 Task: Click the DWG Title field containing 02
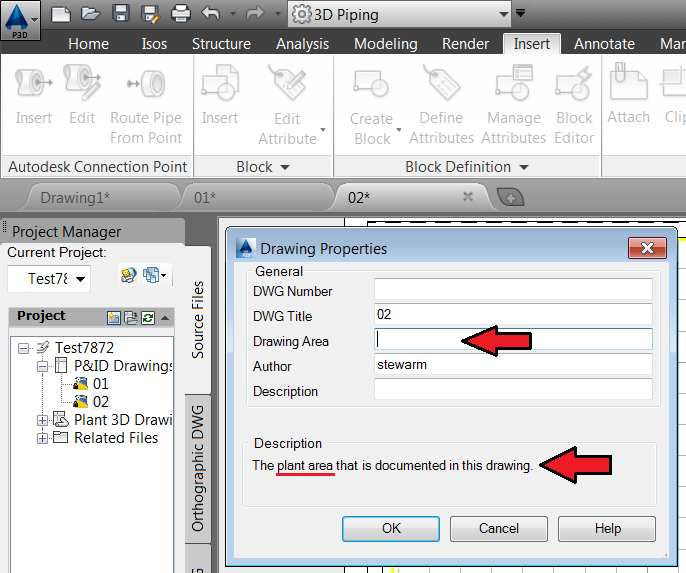coord(513,314)
